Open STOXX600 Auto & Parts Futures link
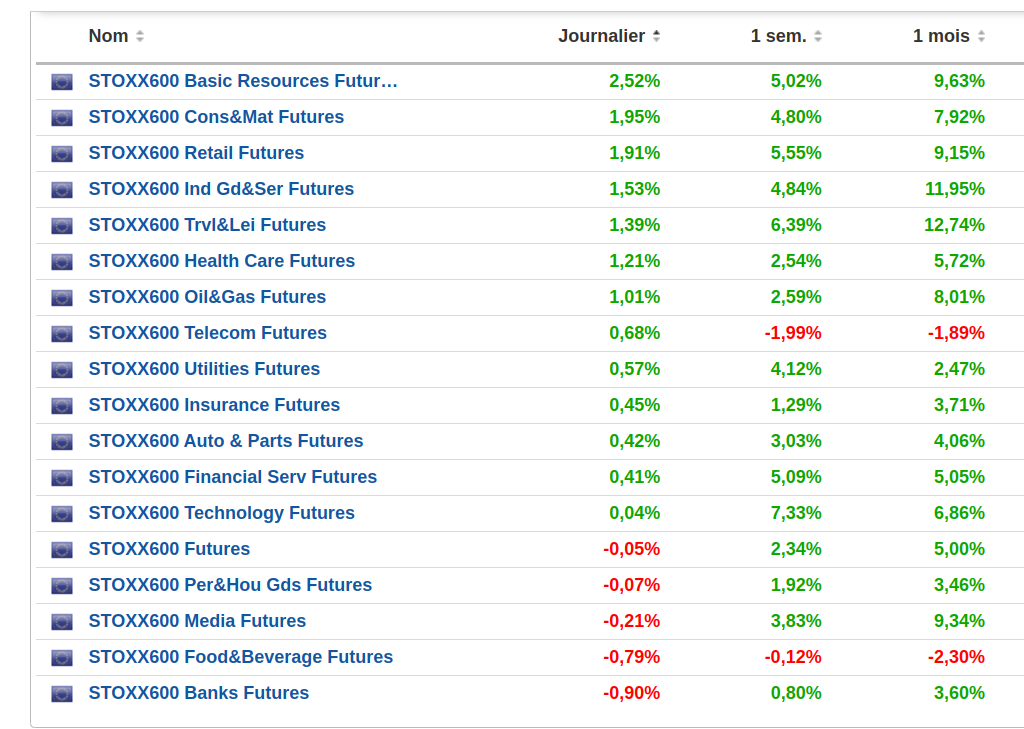The width and height of the screenshot is (1024, 729). point(226,441)
